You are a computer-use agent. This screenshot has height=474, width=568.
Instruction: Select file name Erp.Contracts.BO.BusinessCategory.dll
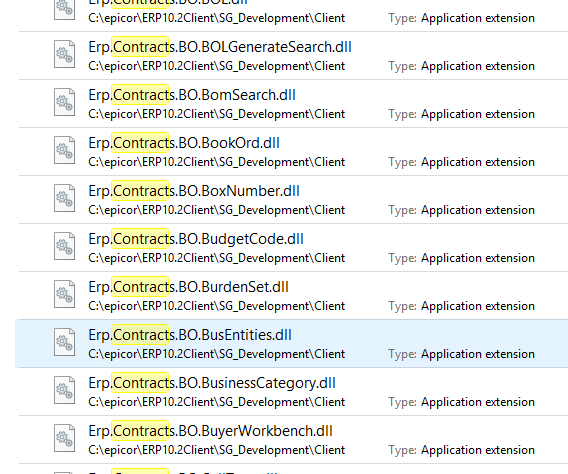pos(212,383)
